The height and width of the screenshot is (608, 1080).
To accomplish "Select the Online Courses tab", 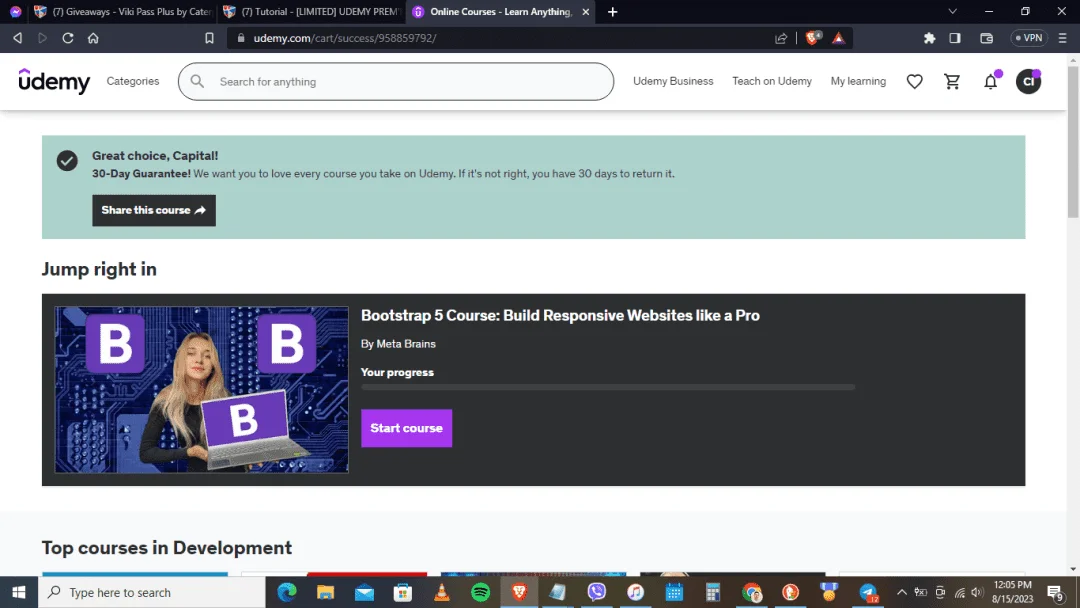I will click(500, 12).
